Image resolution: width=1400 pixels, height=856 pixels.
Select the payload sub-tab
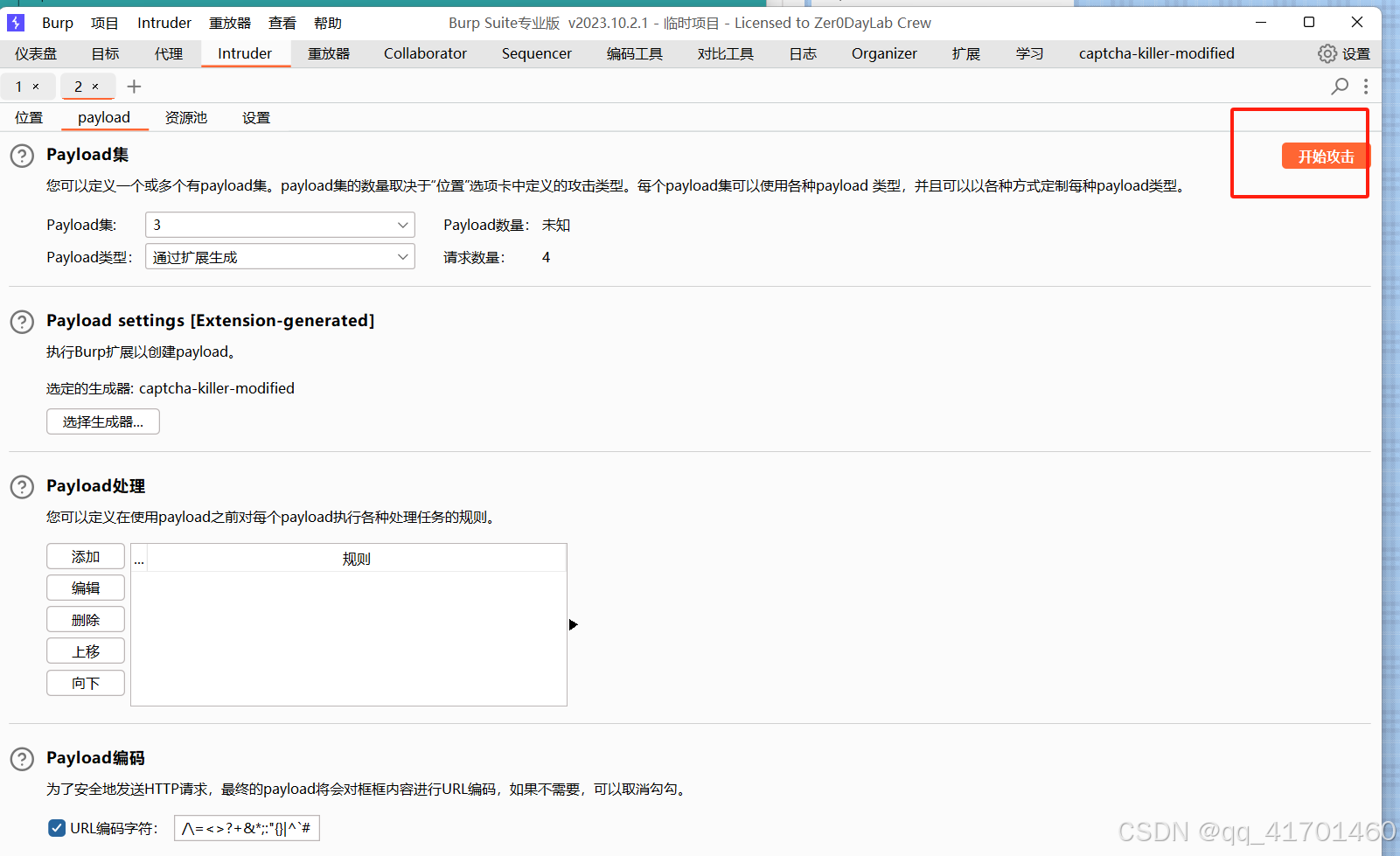click(x=104, y=118)
